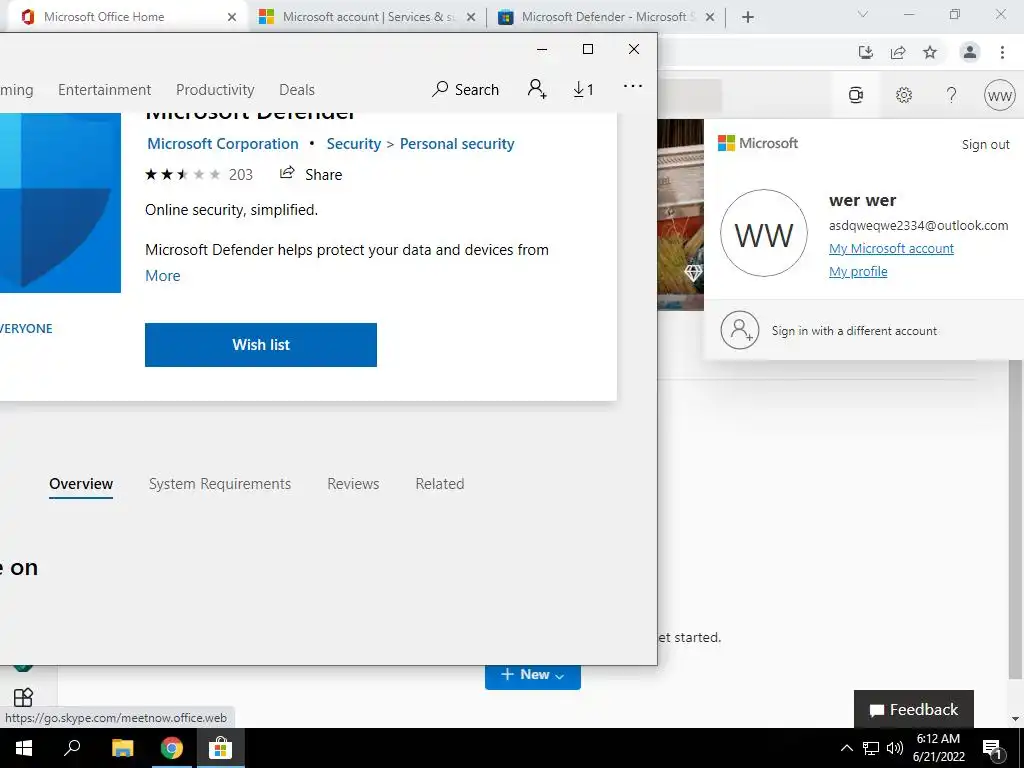The height and width of the screenshot is (768, 1024).
Task: Open the notification center
Action: coord(993,748)
